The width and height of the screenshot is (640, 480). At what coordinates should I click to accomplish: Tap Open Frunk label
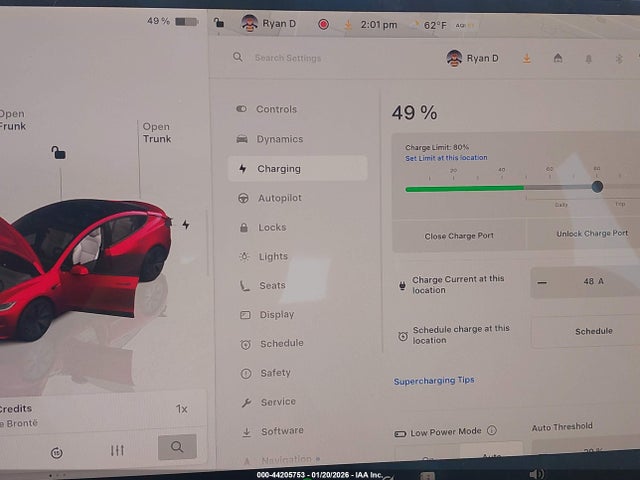pos(12,120)
